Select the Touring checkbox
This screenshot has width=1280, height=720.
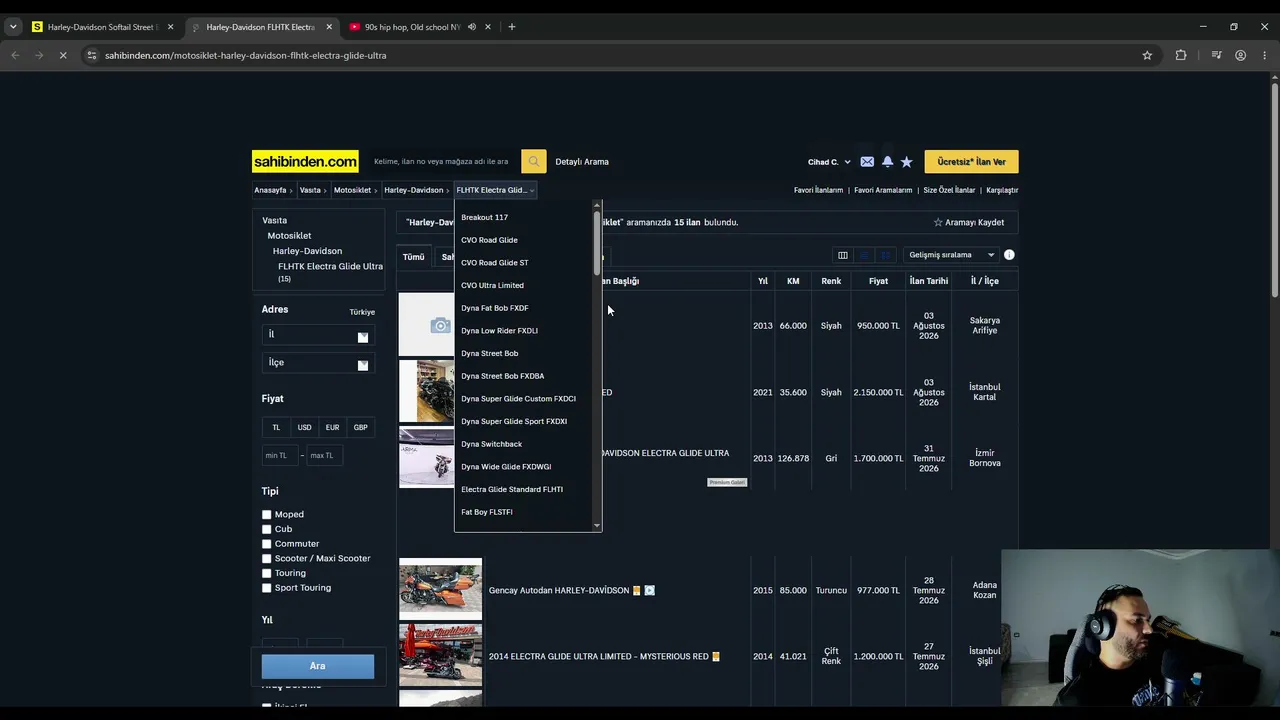(x=267, y=573)
